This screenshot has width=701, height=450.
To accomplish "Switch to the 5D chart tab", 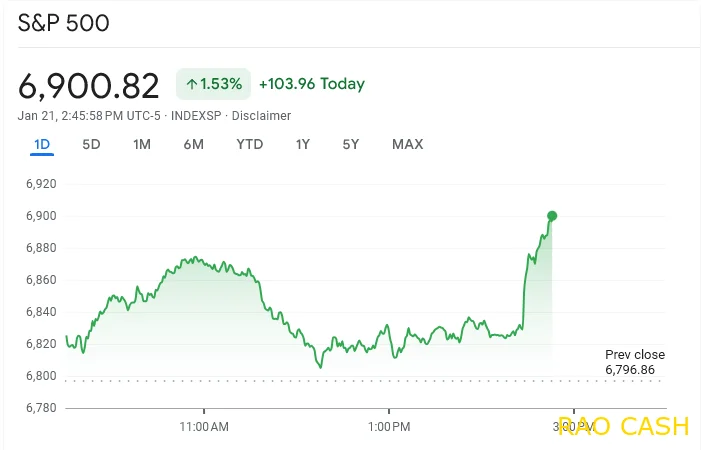I will click(91, 144).
